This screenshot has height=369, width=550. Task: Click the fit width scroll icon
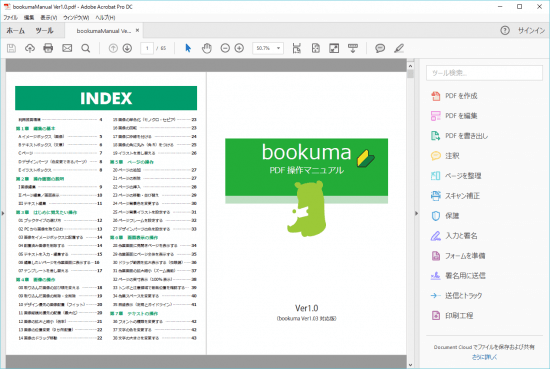[297, 48]
